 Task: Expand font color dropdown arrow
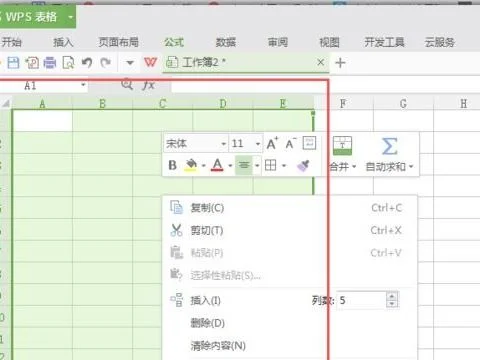click(230, 166)
